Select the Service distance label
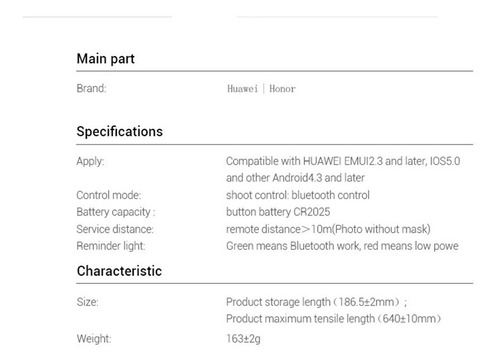This screenshot has width=500, height=363. pyautogui.click(x=115, y=229)
